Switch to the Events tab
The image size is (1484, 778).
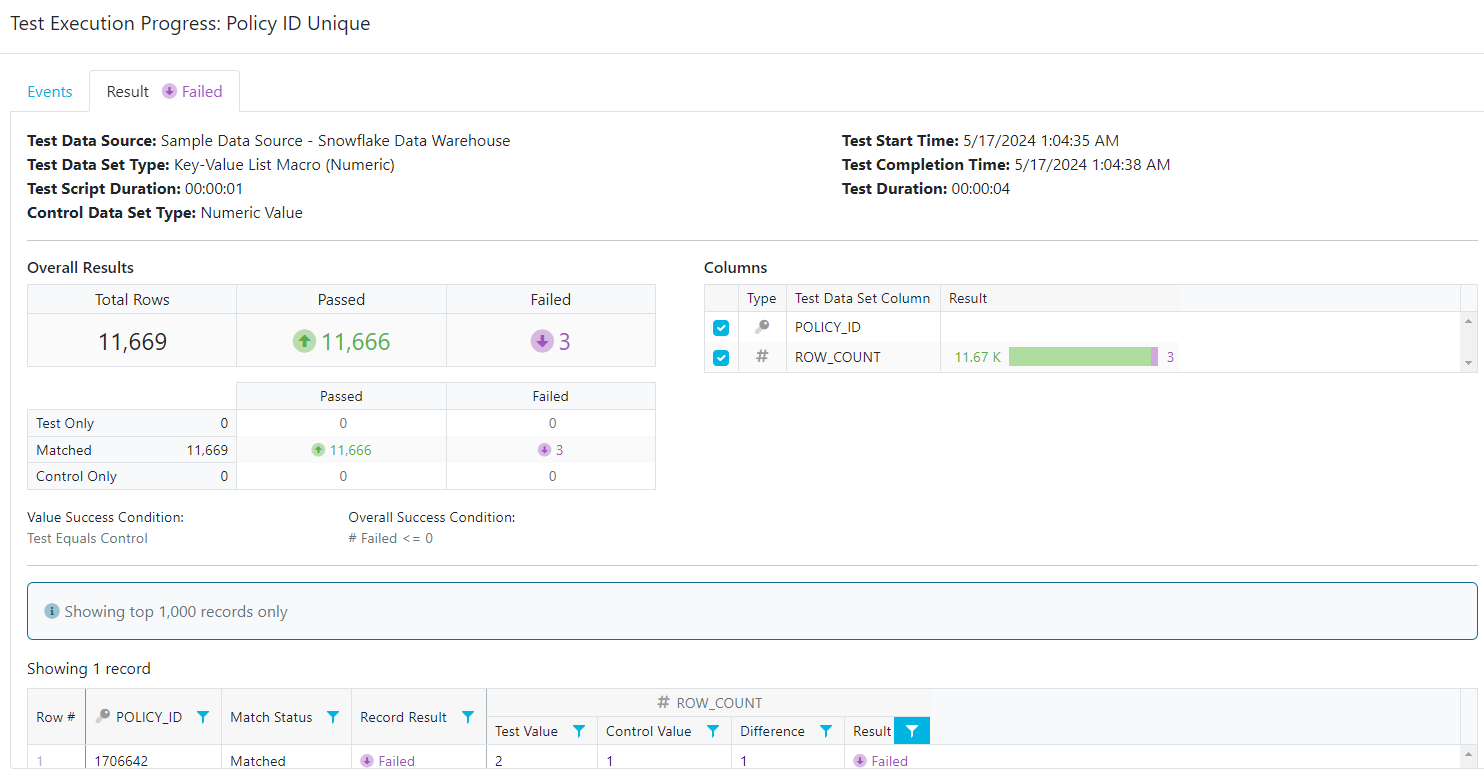point(50,92)
